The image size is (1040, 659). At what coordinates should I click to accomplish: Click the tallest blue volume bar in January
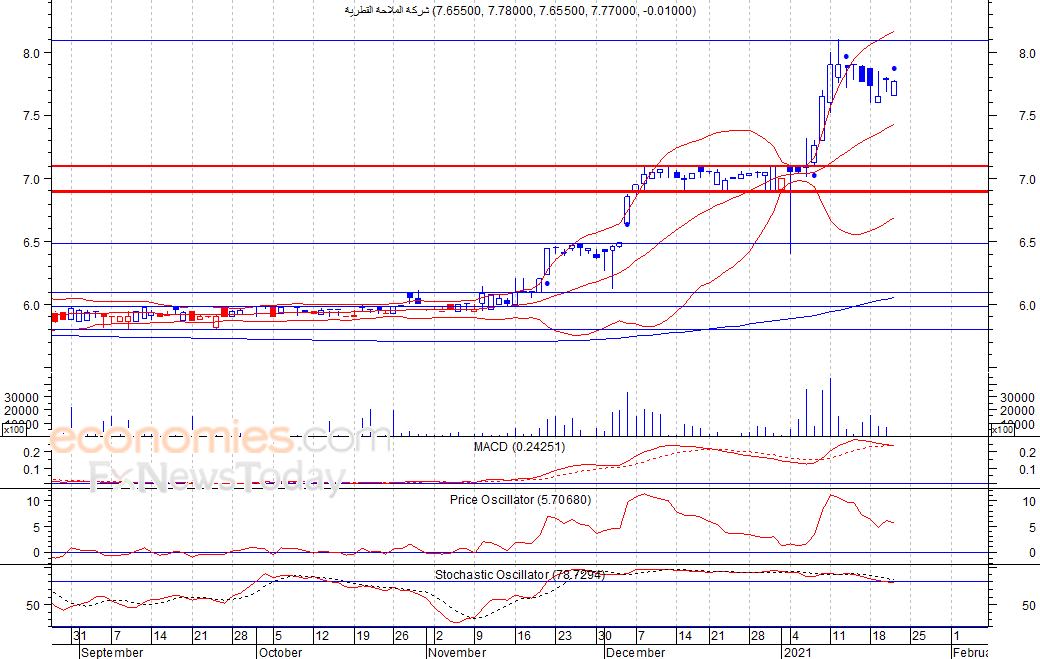pos(830,407)
